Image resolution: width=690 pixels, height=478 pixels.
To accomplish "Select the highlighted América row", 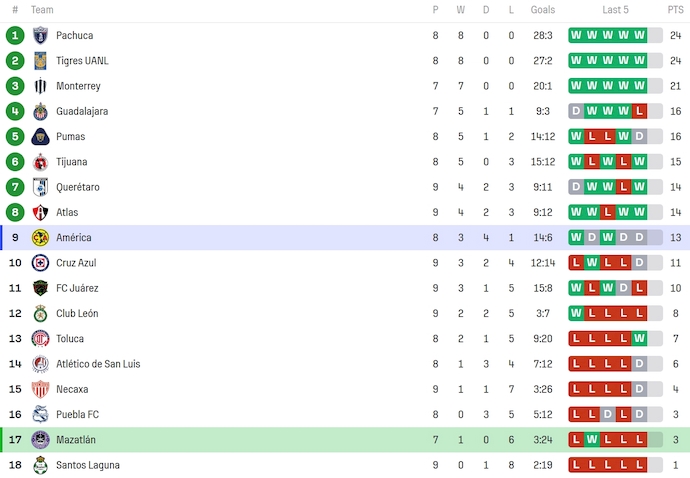I will coord(345,238).
